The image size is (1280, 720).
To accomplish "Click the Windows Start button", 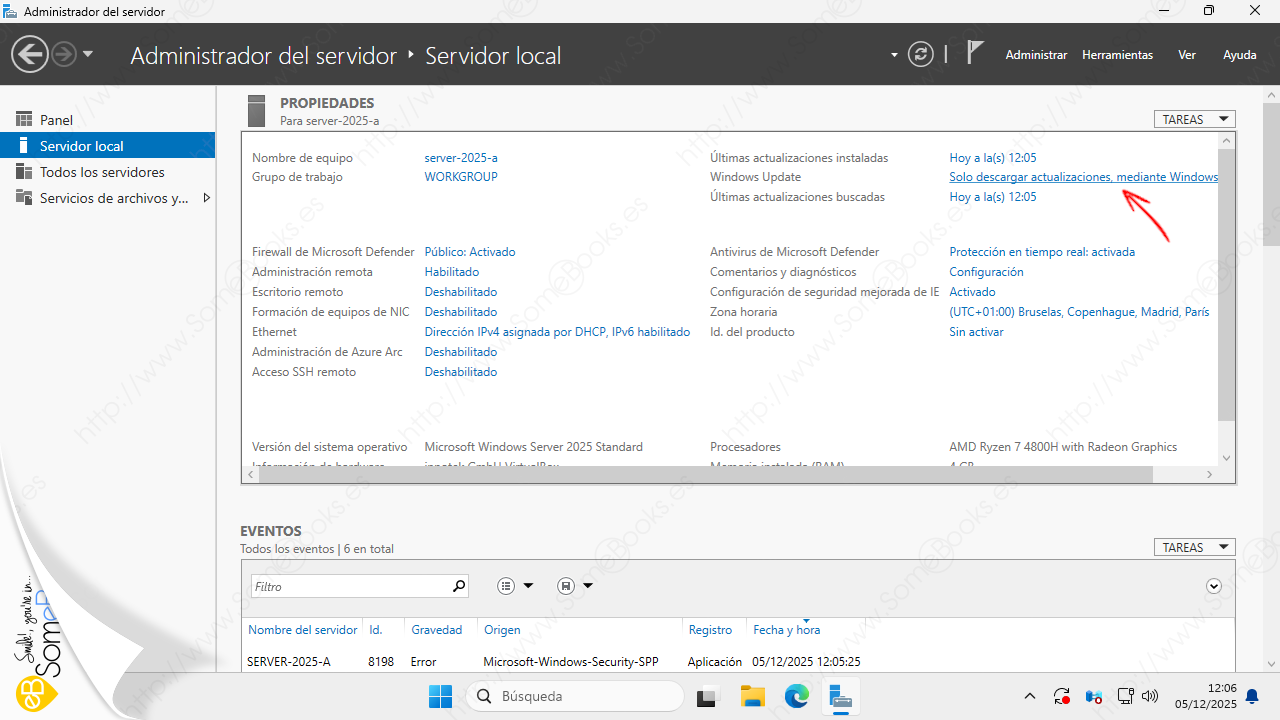I will [440, 696].
